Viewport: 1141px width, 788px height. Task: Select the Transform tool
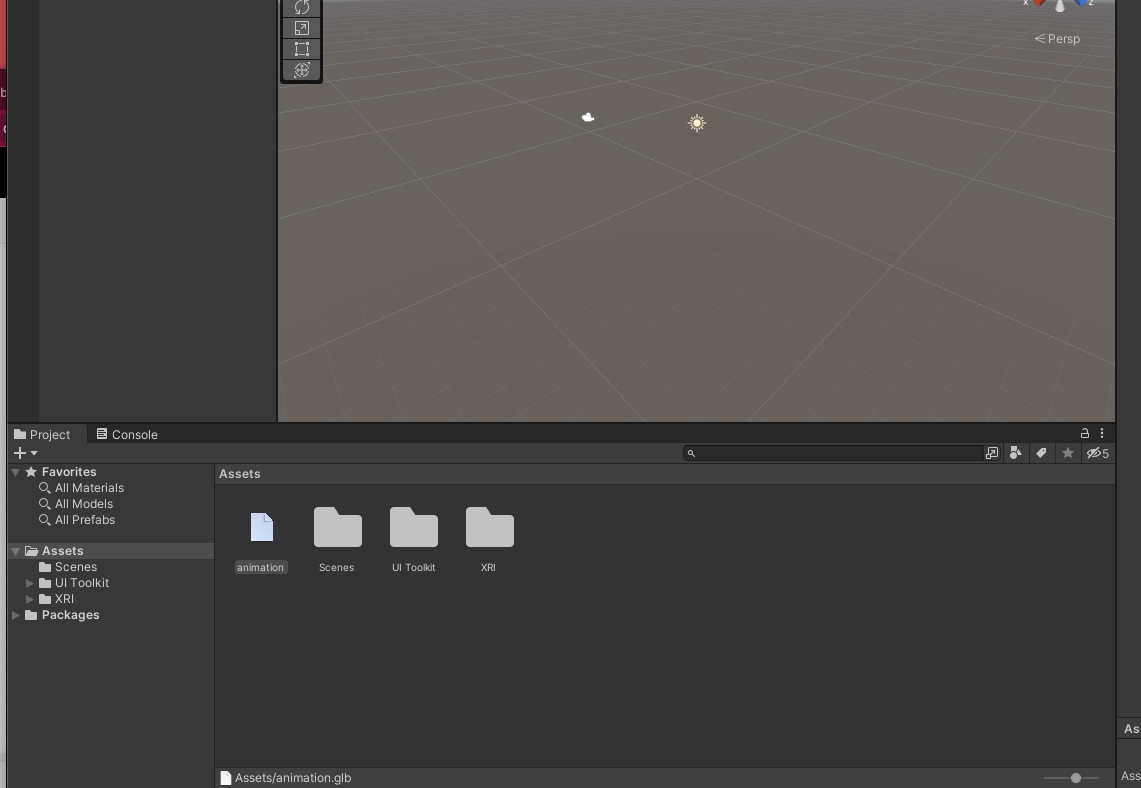[301, 70]
